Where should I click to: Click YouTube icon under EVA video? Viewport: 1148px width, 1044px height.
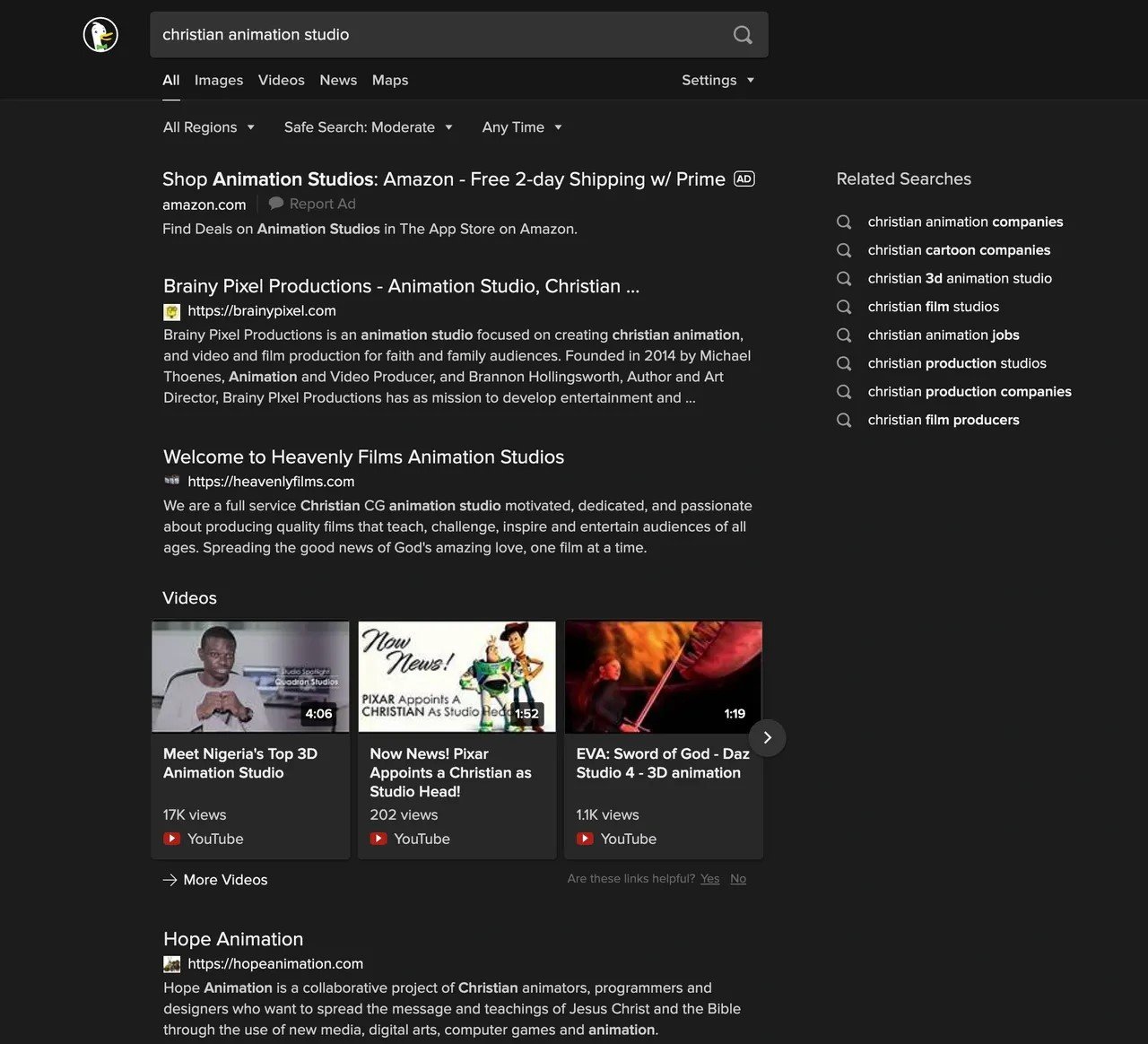click(584, 839)
